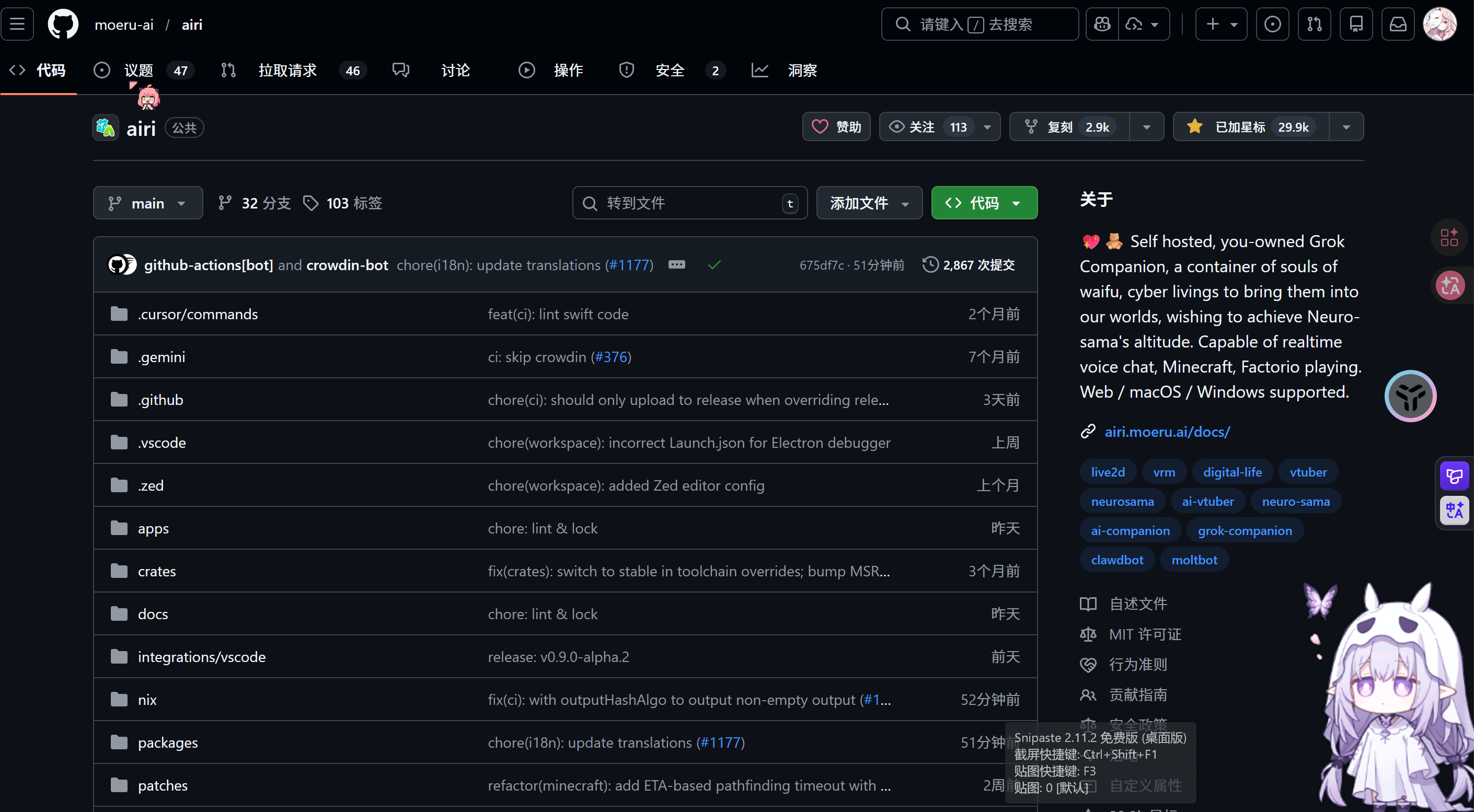Click the vtuber topic tag
1474x812 pixels.
1307,472
